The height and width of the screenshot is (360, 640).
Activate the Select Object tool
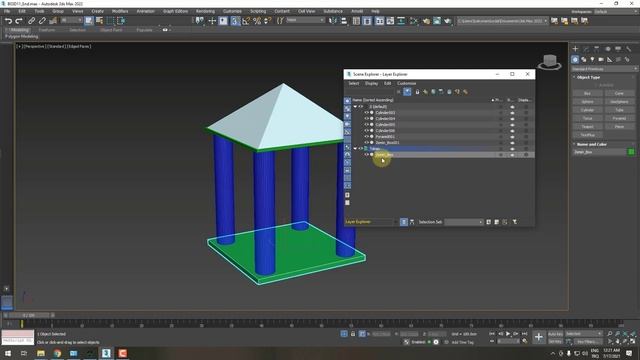click(89, 21)
